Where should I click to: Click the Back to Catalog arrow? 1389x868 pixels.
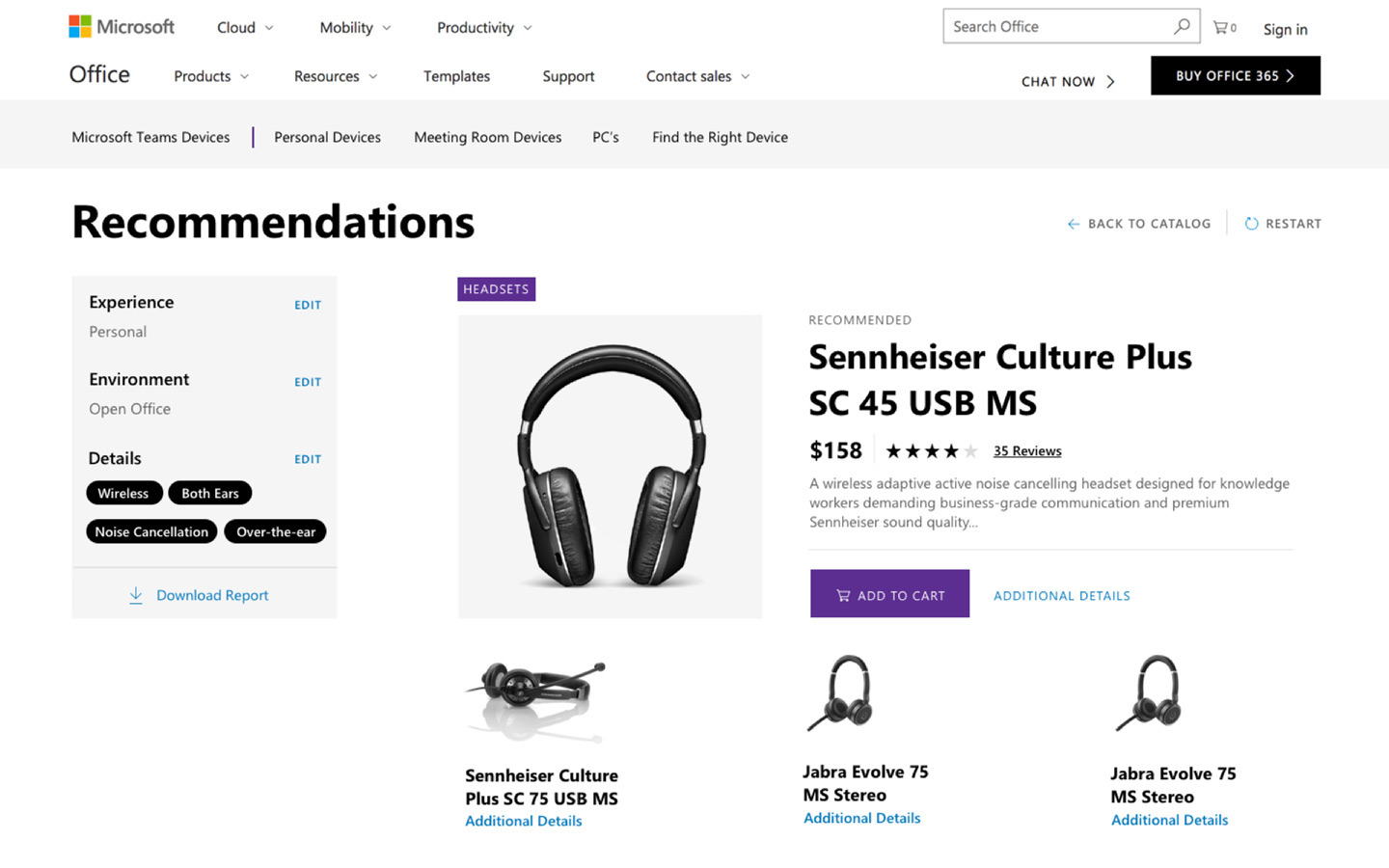pyautogui.click(x=1073, y=224)
